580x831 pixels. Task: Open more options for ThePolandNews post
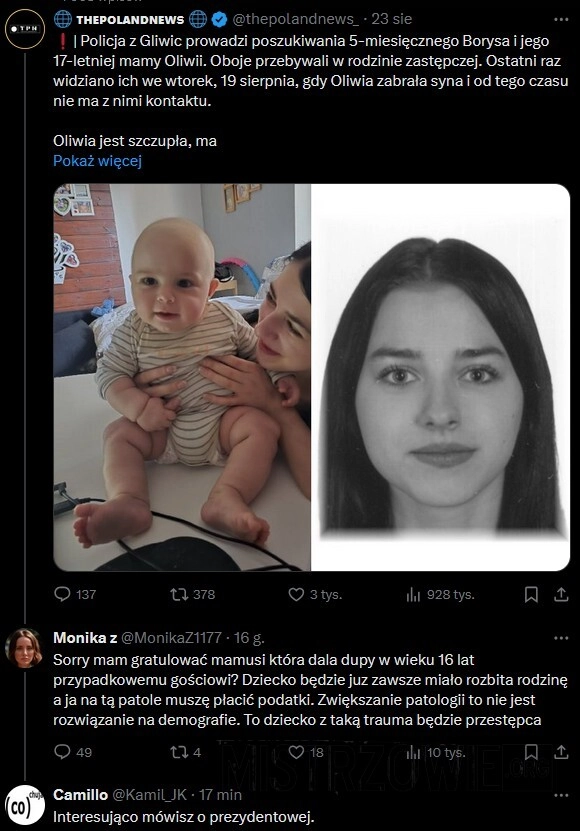[561, 20]
